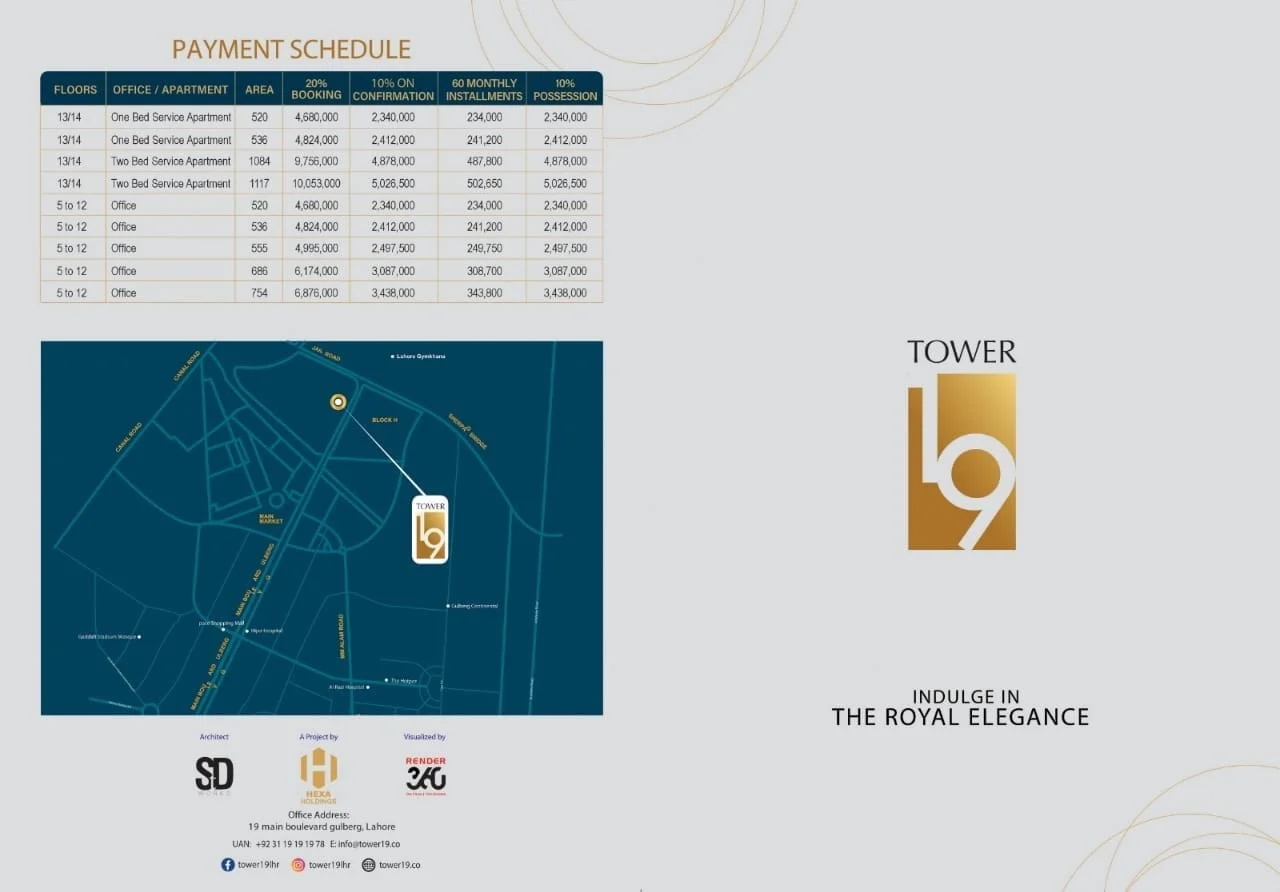Click the monthly installment 502,650
This screenshot has width=1280, height=892.
click(485, 183)
